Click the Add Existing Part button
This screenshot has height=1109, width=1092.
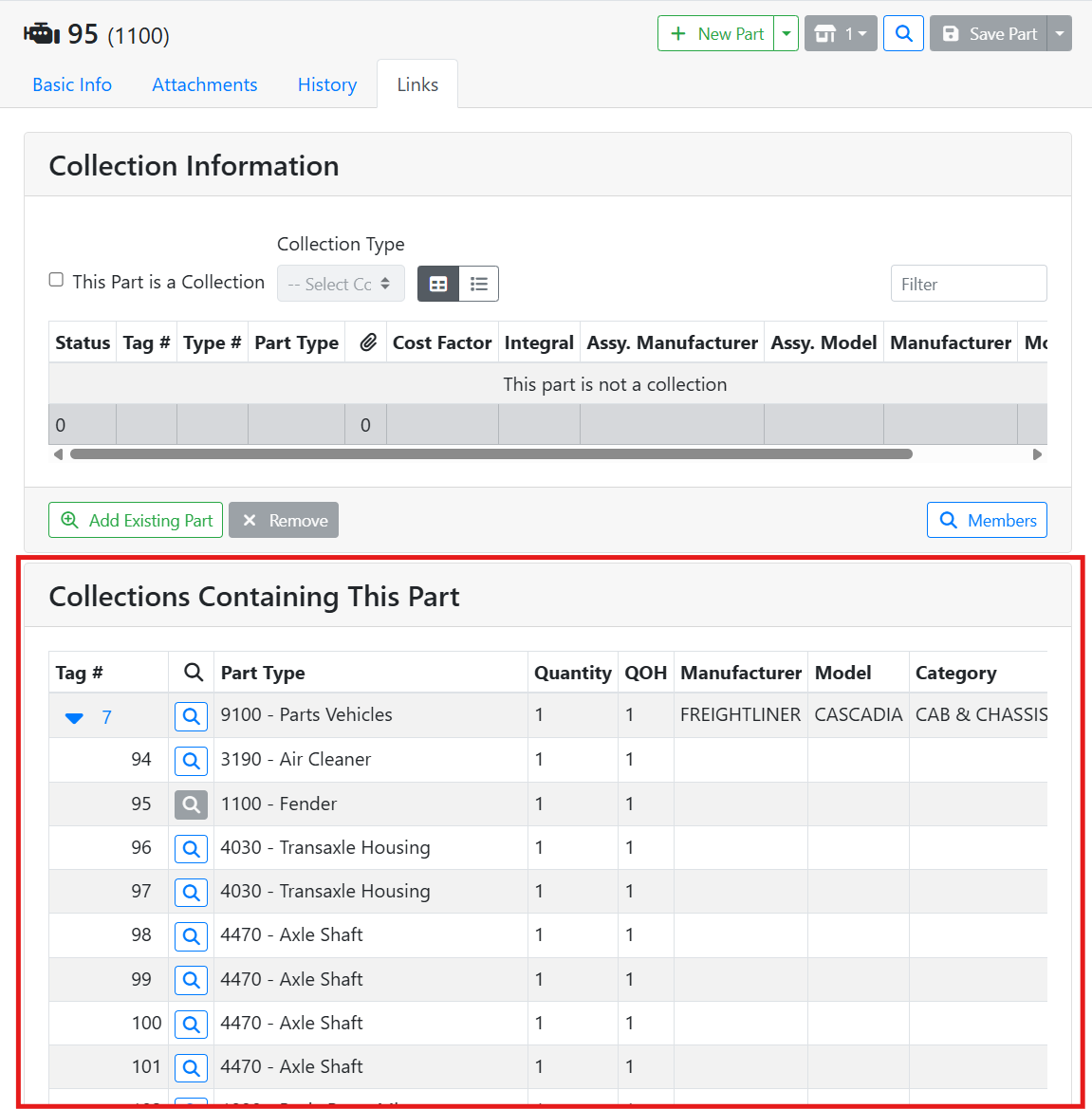coord(136,520)
